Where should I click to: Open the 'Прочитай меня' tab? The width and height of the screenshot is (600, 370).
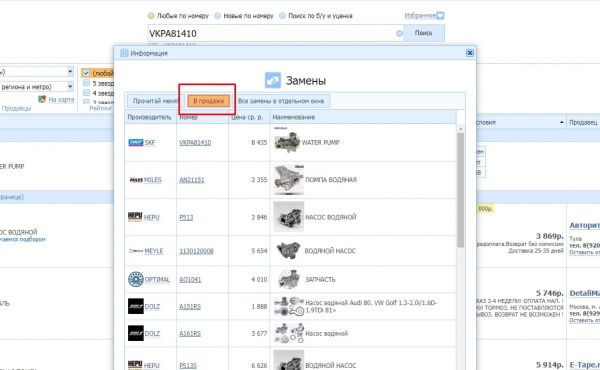coord(155,101)
